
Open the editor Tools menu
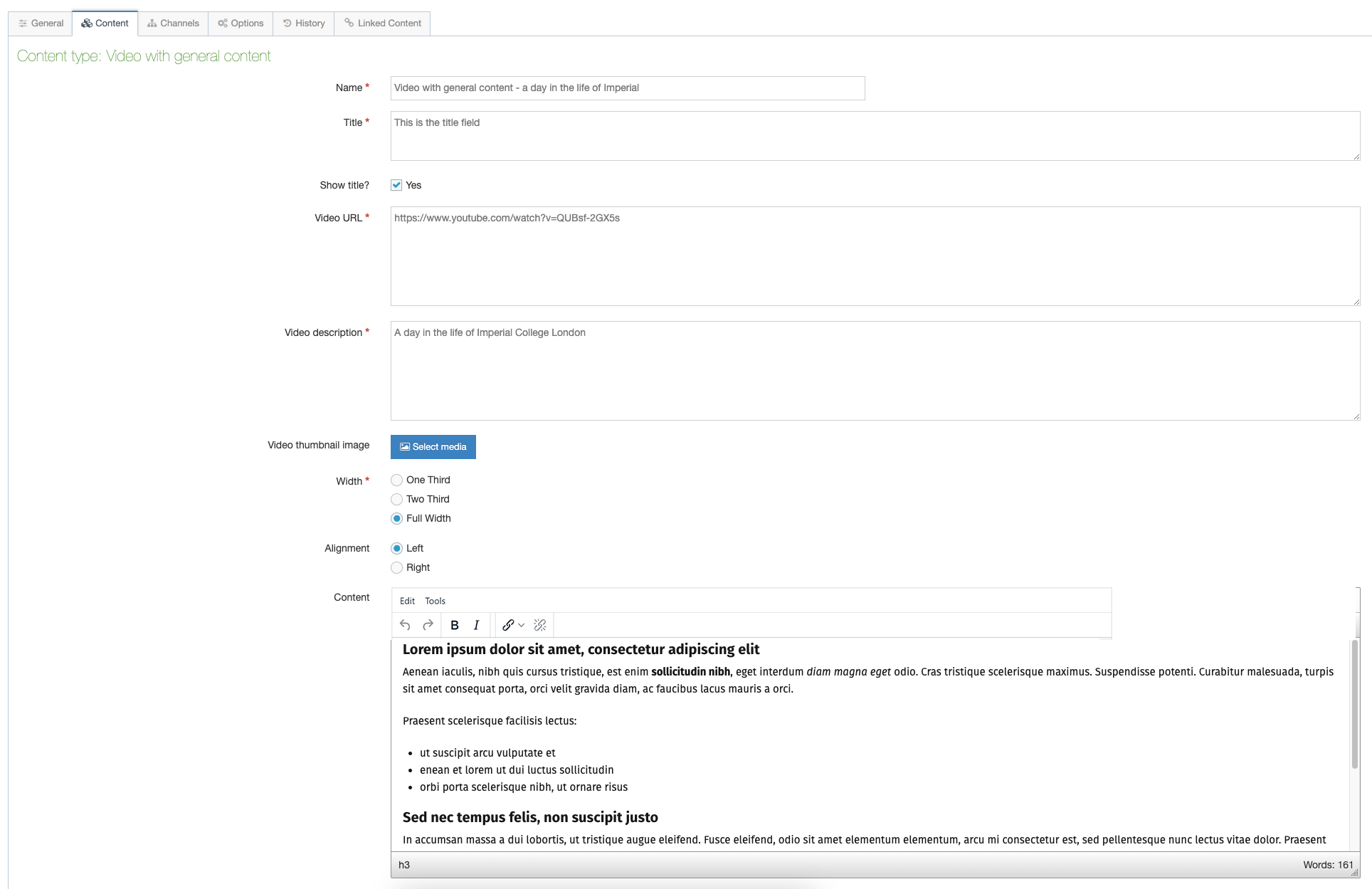tap(435, 601)
